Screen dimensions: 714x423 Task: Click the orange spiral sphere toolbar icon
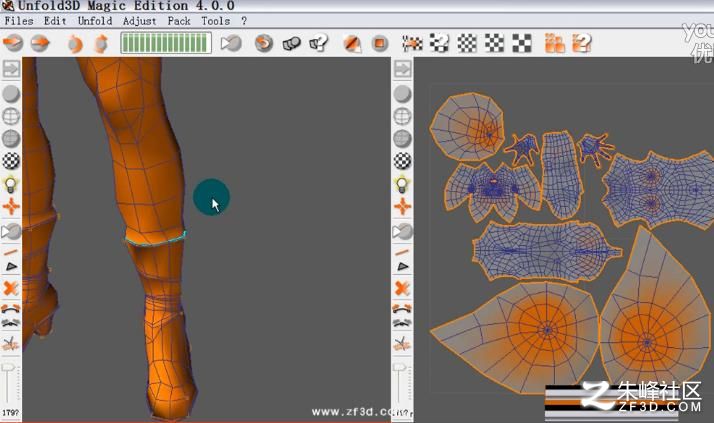coord(264,43)
